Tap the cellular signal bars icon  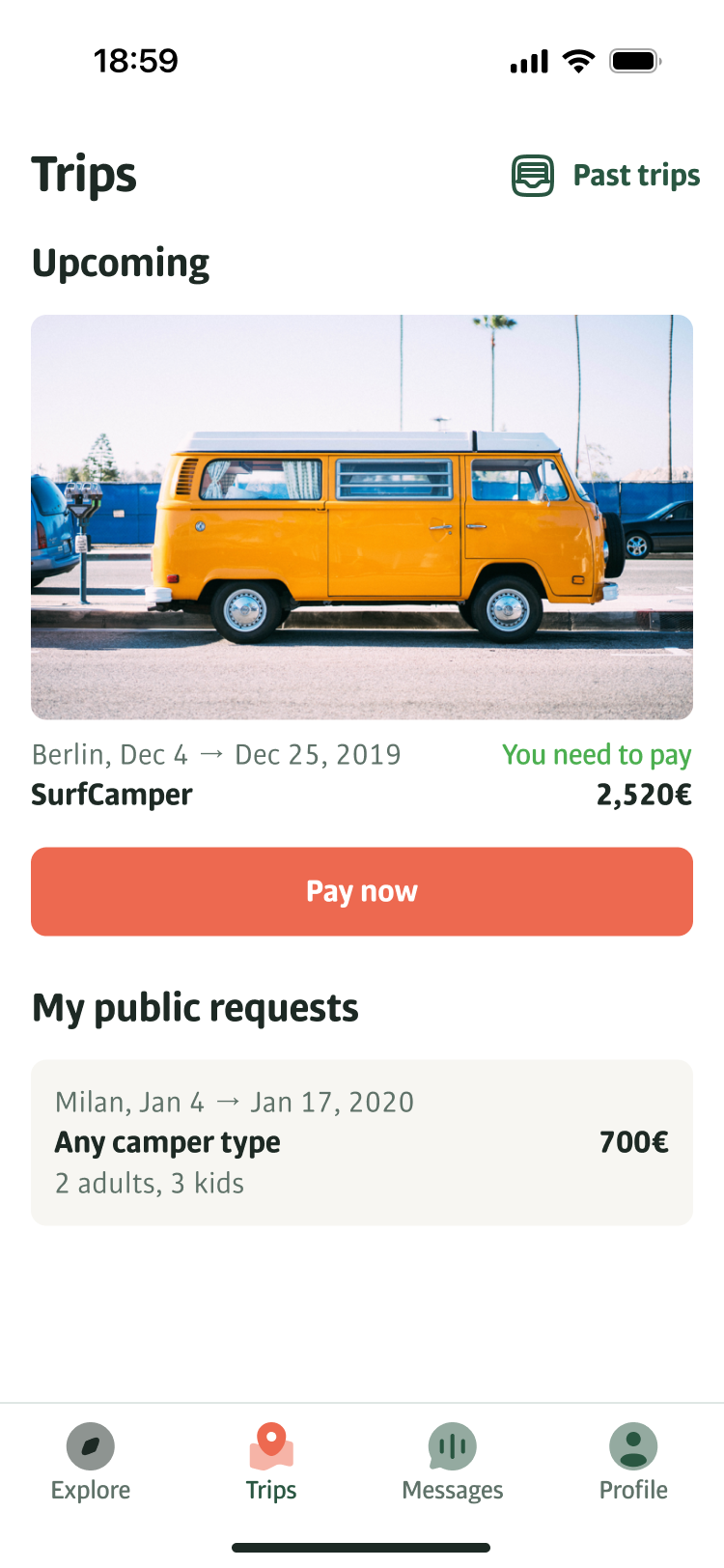529,63
